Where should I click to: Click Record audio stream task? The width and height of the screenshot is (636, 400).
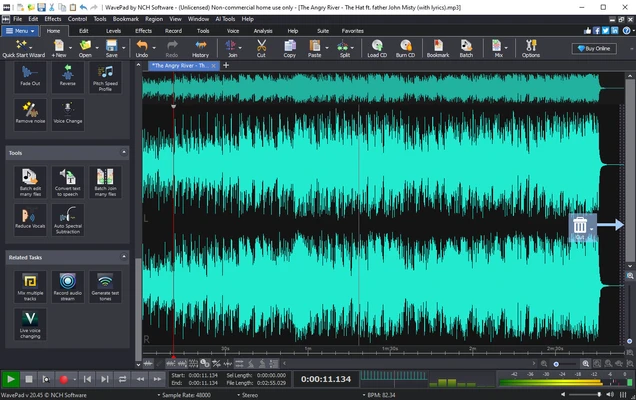click(x=68, y=287)
